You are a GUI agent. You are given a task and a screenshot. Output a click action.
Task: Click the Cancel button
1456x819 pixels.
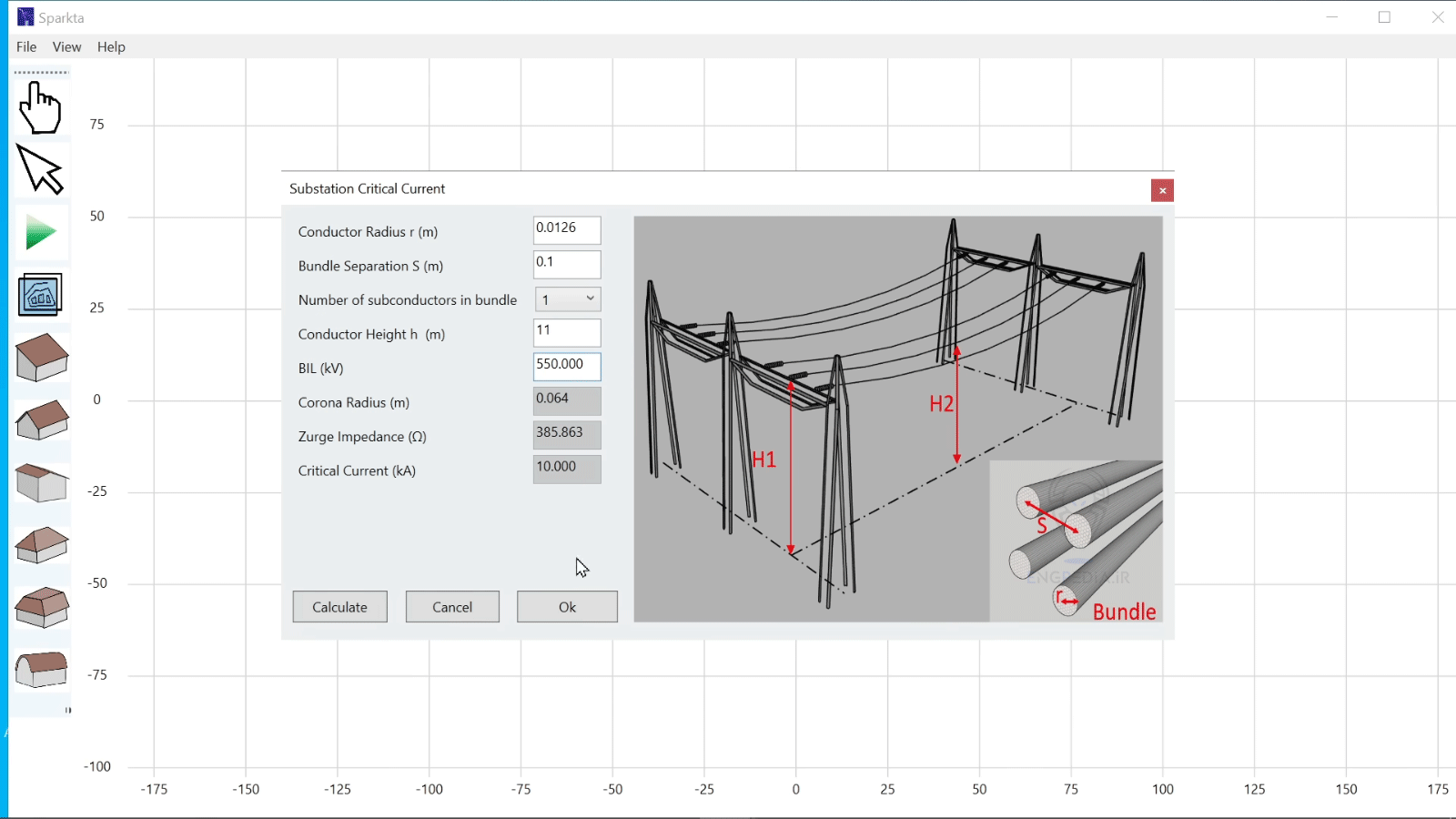point(452,607)
